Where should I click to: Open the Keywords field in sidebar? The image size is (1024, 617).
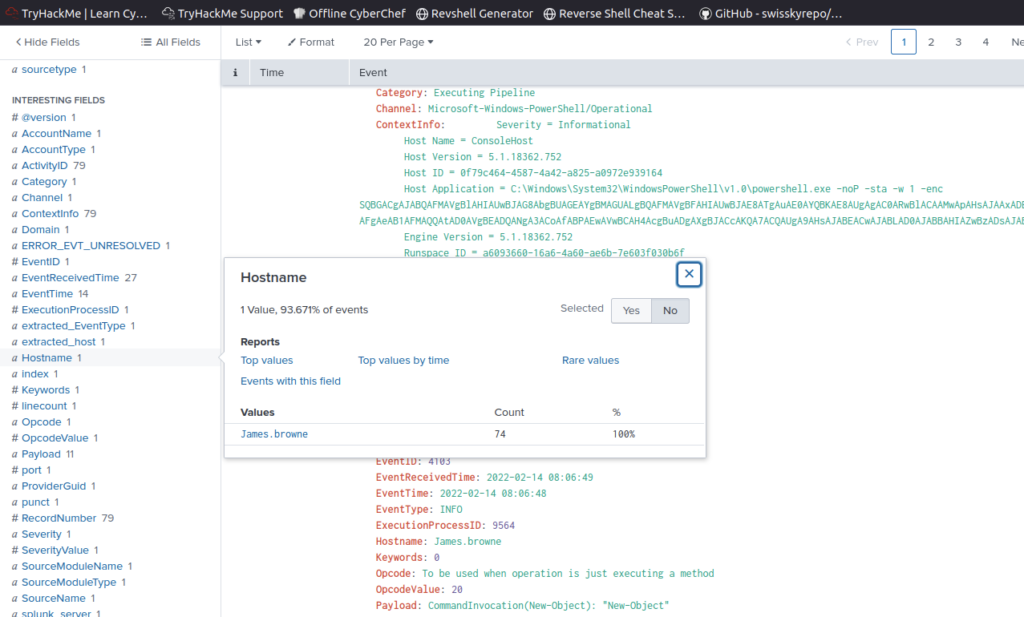click(45, 390)
